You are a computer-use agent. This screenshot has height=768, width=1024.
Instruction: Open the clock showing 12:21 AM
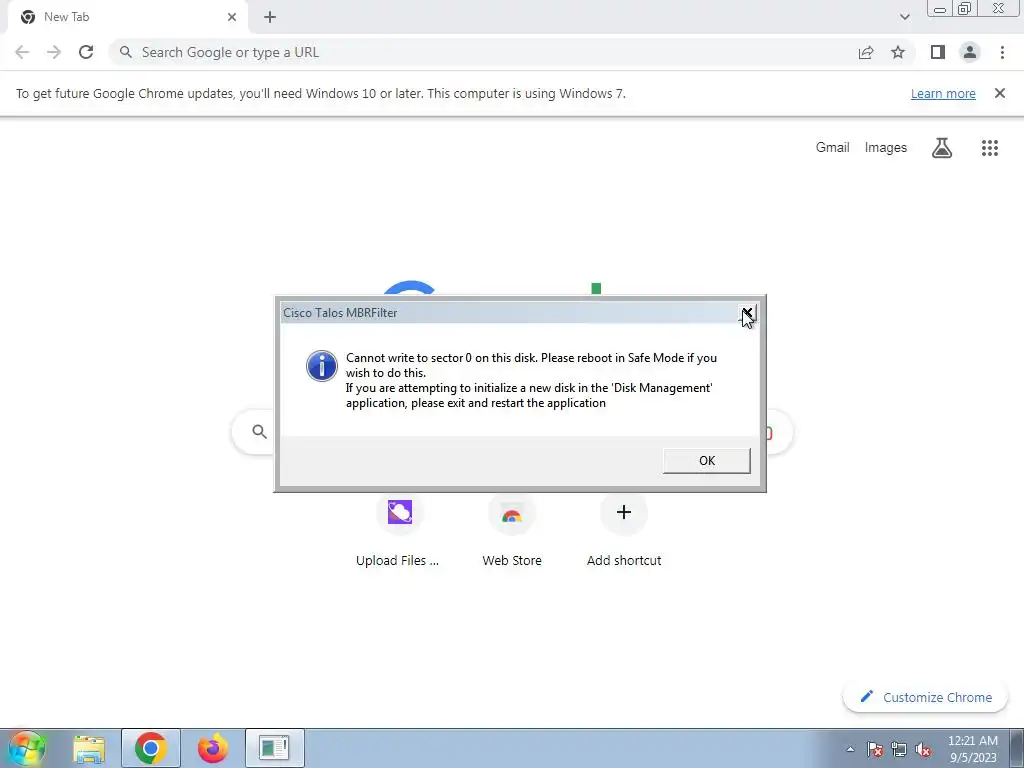point(972,749)
